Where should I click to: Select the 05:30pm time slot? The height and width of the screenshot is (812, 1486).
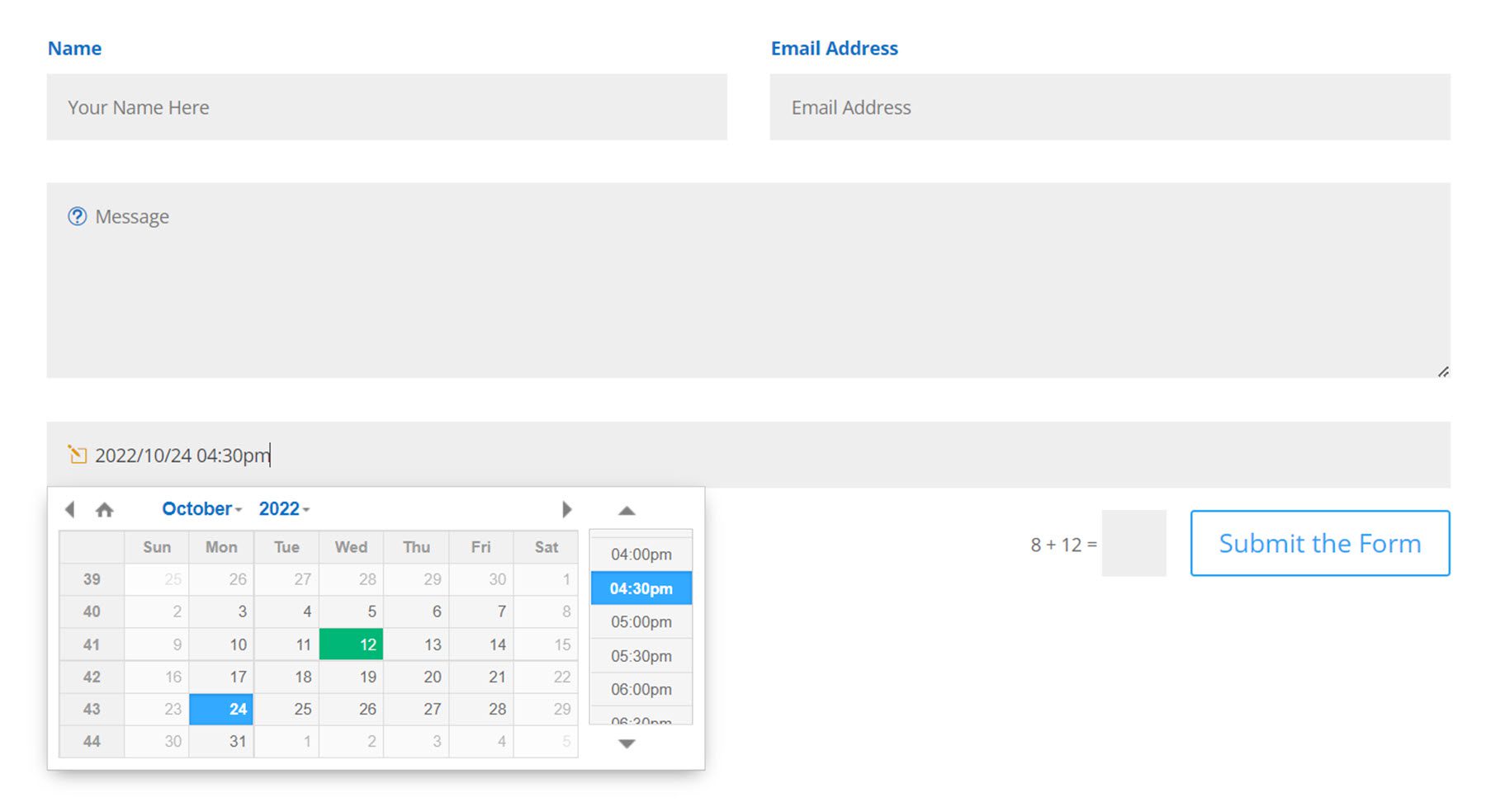[x=641, y=655]
